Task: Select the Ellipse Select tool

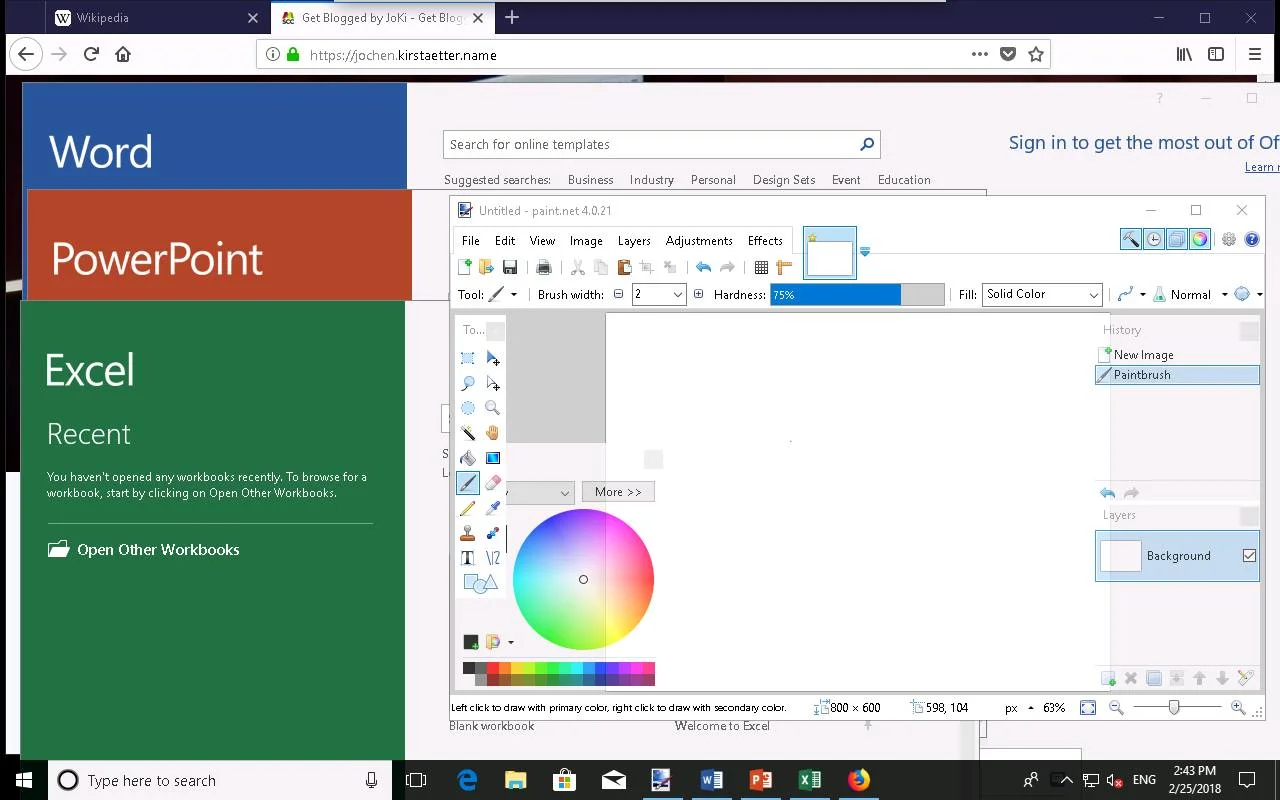Action: [x=467, y=408]
